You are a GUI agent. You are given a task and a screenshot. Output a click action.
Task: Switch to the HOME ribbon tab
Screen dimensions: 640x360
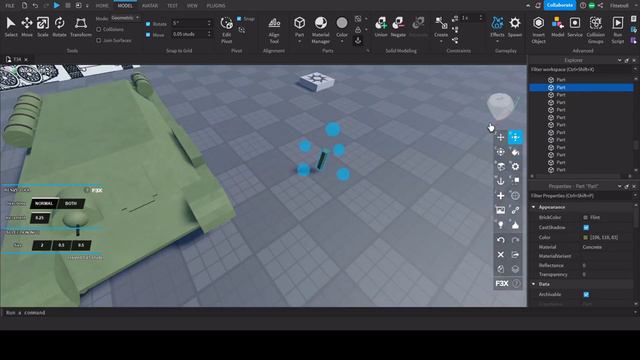point(102,6)
